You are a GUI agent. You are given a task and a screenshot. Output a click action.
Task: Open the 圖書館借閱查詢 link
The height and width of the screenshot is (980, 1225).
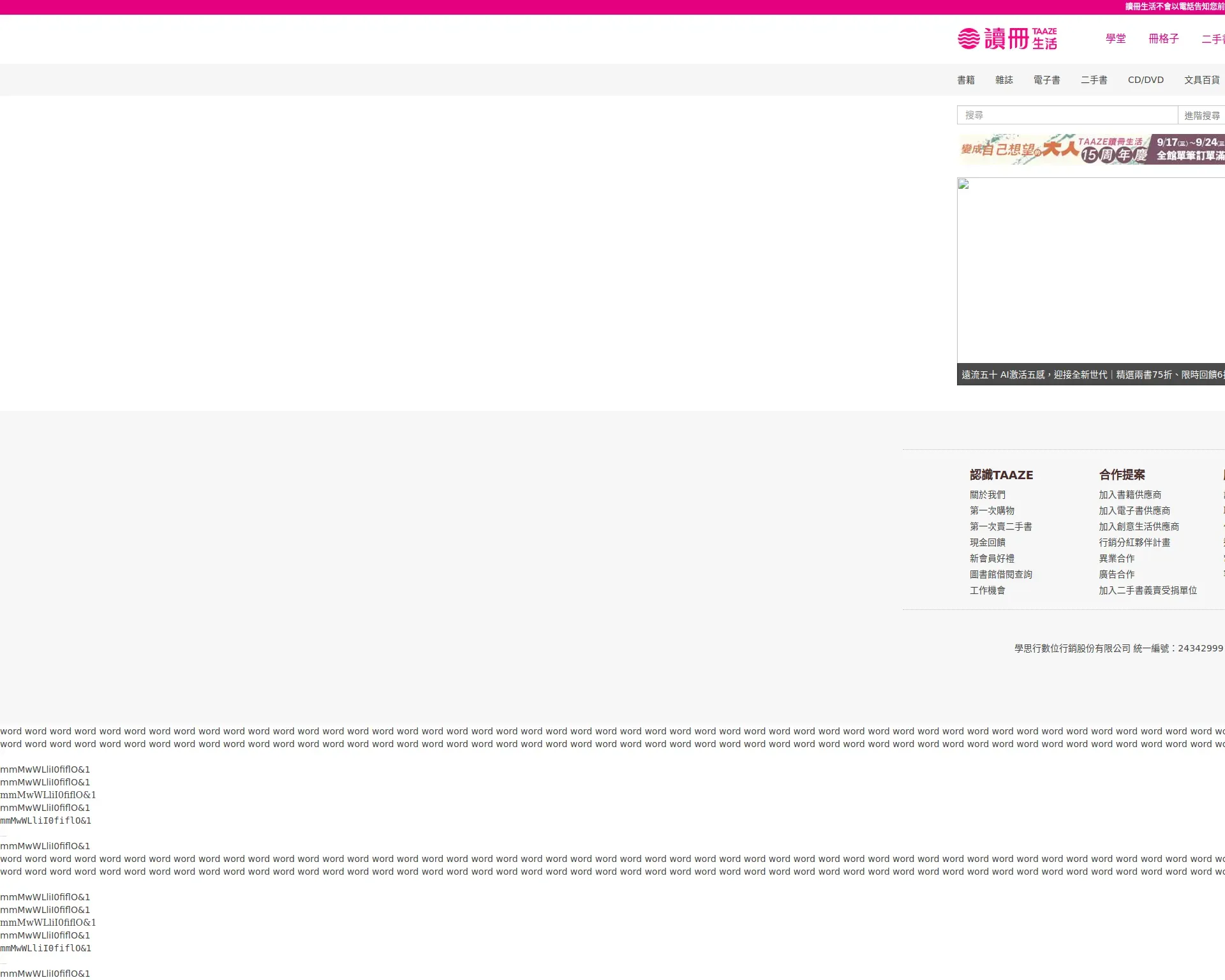point(1000,574)
